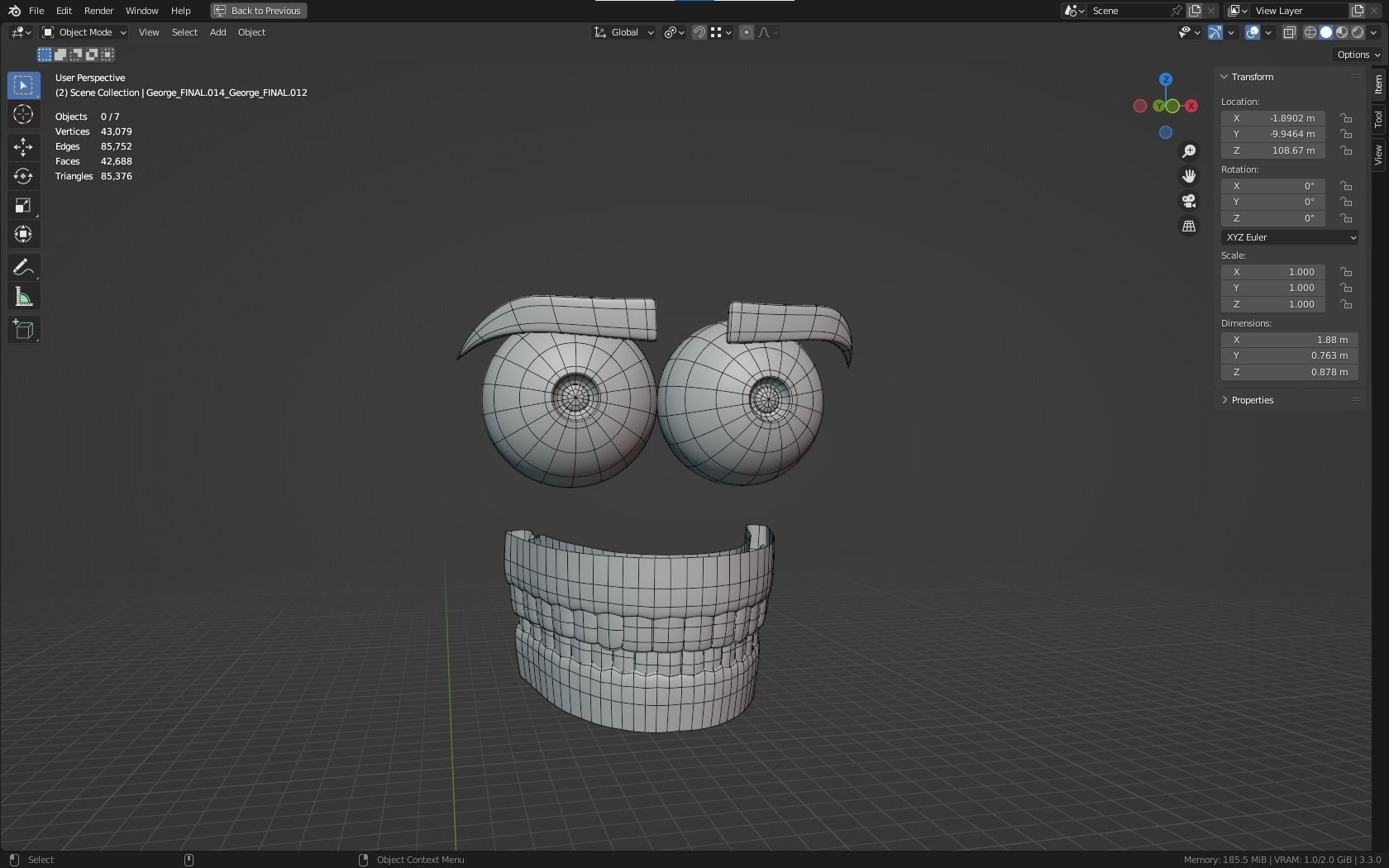
Task: Click the Scene name field
Action: (x=1129, y=11)
